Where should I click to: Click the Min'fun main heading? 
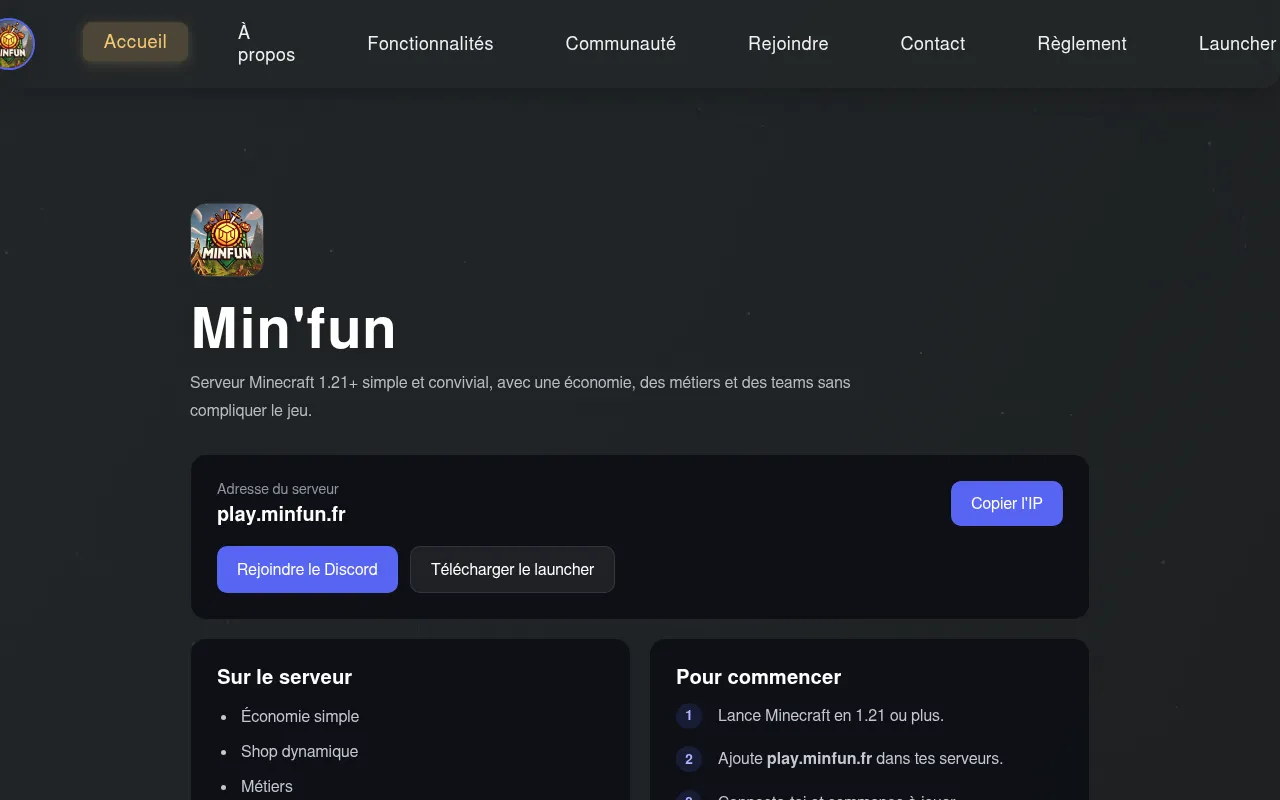tap(293, 328)
